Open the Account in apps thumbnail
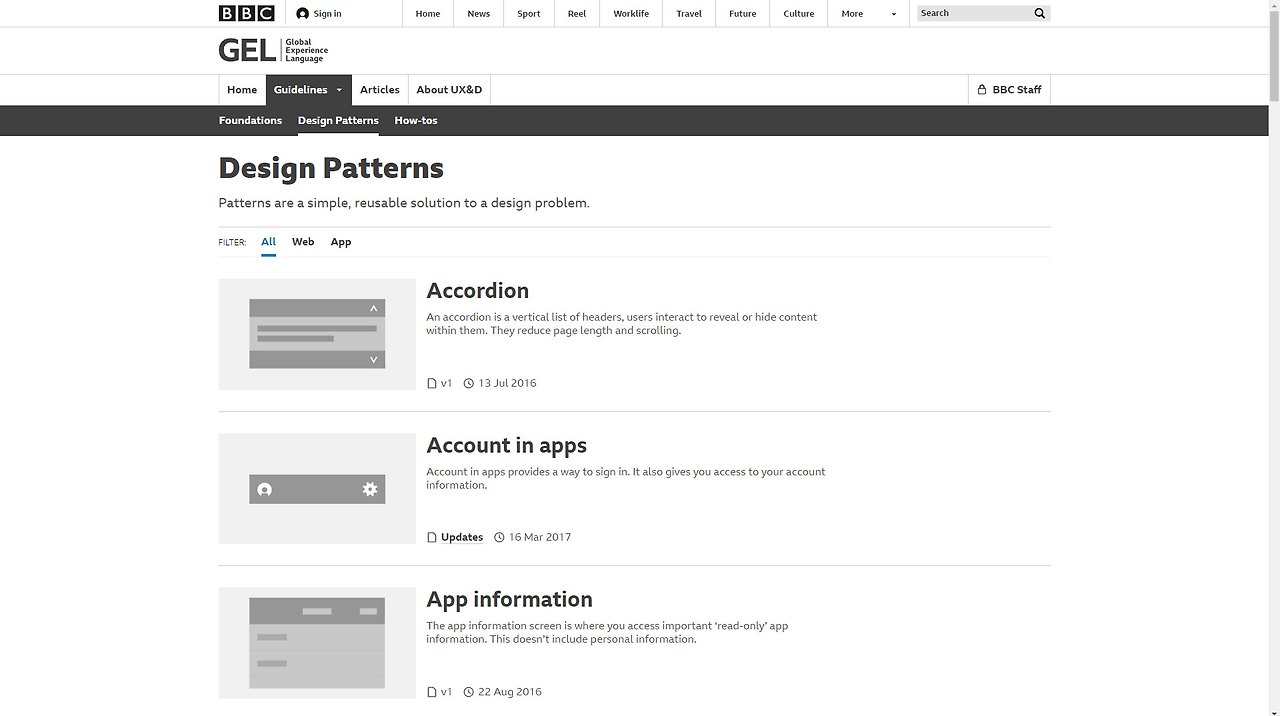1280x716 pixels. (317, 489)
